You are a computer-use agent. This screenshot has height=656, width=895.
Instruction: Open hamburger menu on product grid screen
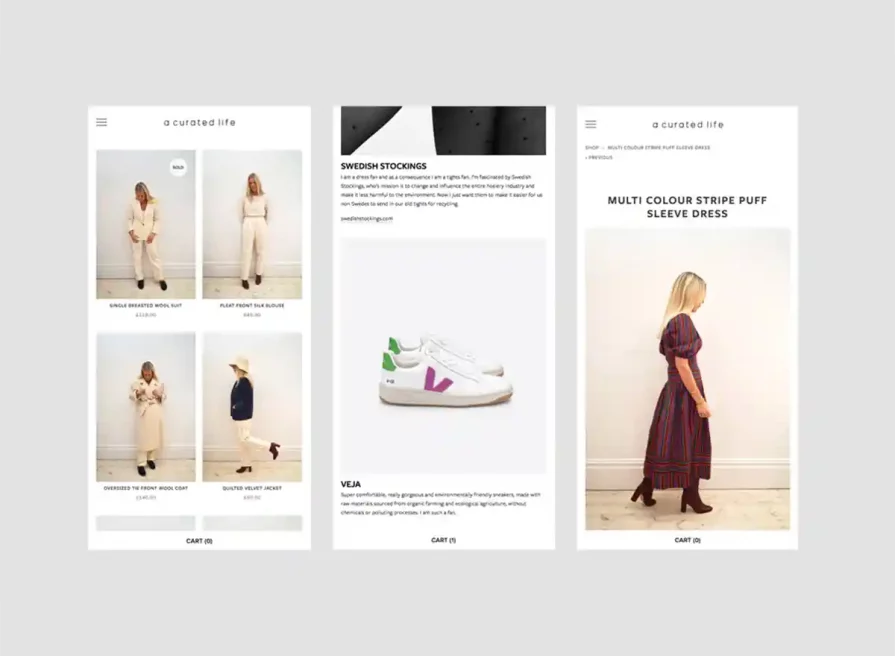click(102, 122)
